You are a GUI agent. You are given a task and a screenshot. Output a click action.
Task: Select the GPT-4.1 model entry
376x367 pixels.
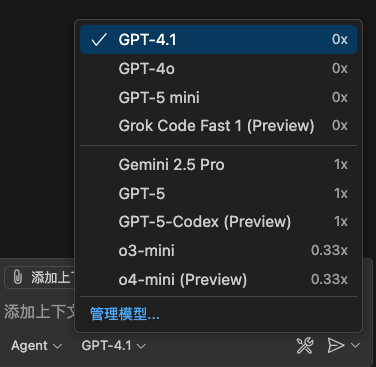click(x=218, y=40)
